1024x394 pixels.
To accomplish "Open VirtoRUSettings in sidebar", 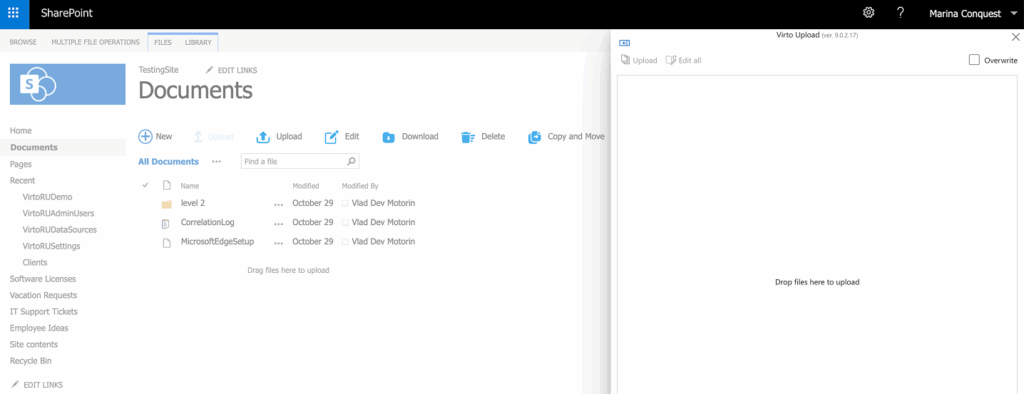I will [x=52, y=246].
